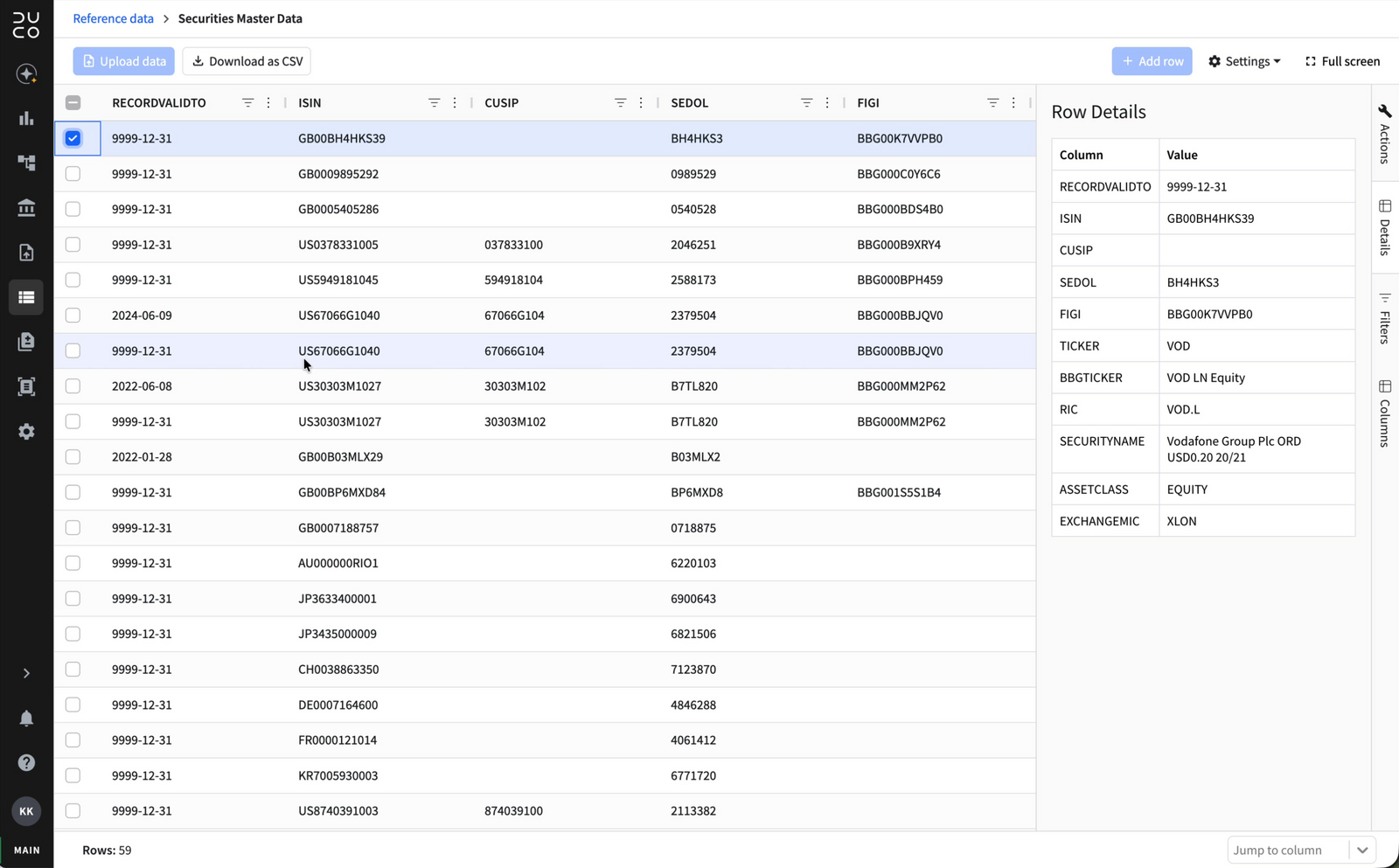Open SEDOL column options menu
1399x868 pixels.
[x=827, y=102]
